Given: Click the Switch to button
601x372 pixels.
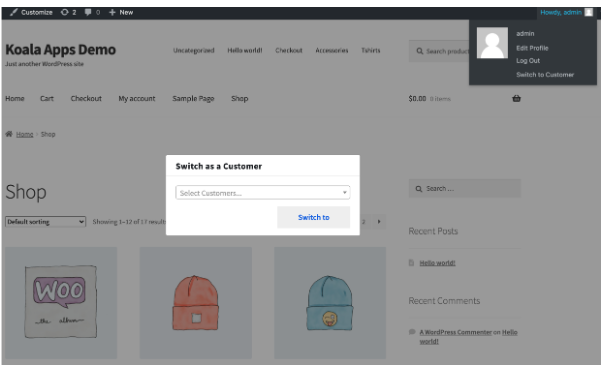Looking at the screenshot, I should (314, 217).
